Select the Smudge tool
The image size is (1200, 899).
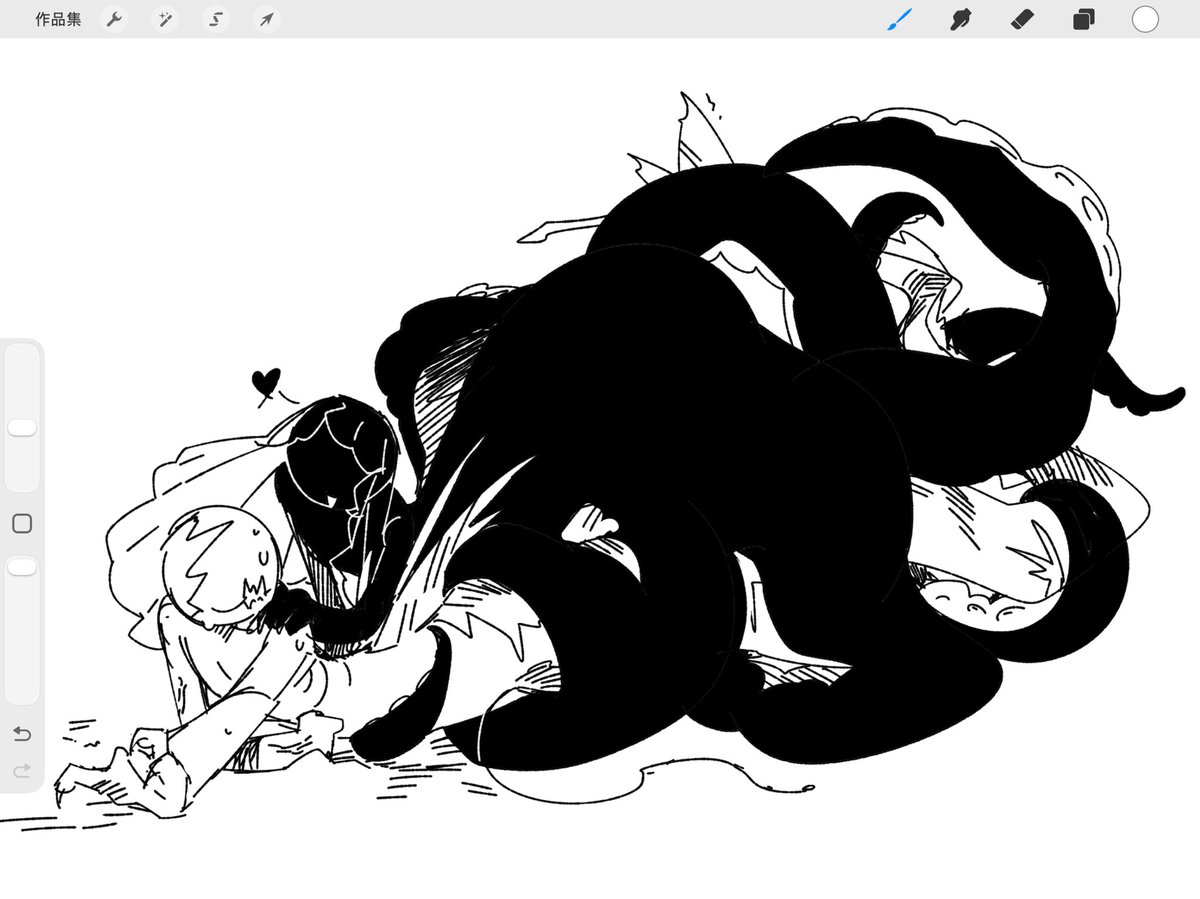click(960, 19)
